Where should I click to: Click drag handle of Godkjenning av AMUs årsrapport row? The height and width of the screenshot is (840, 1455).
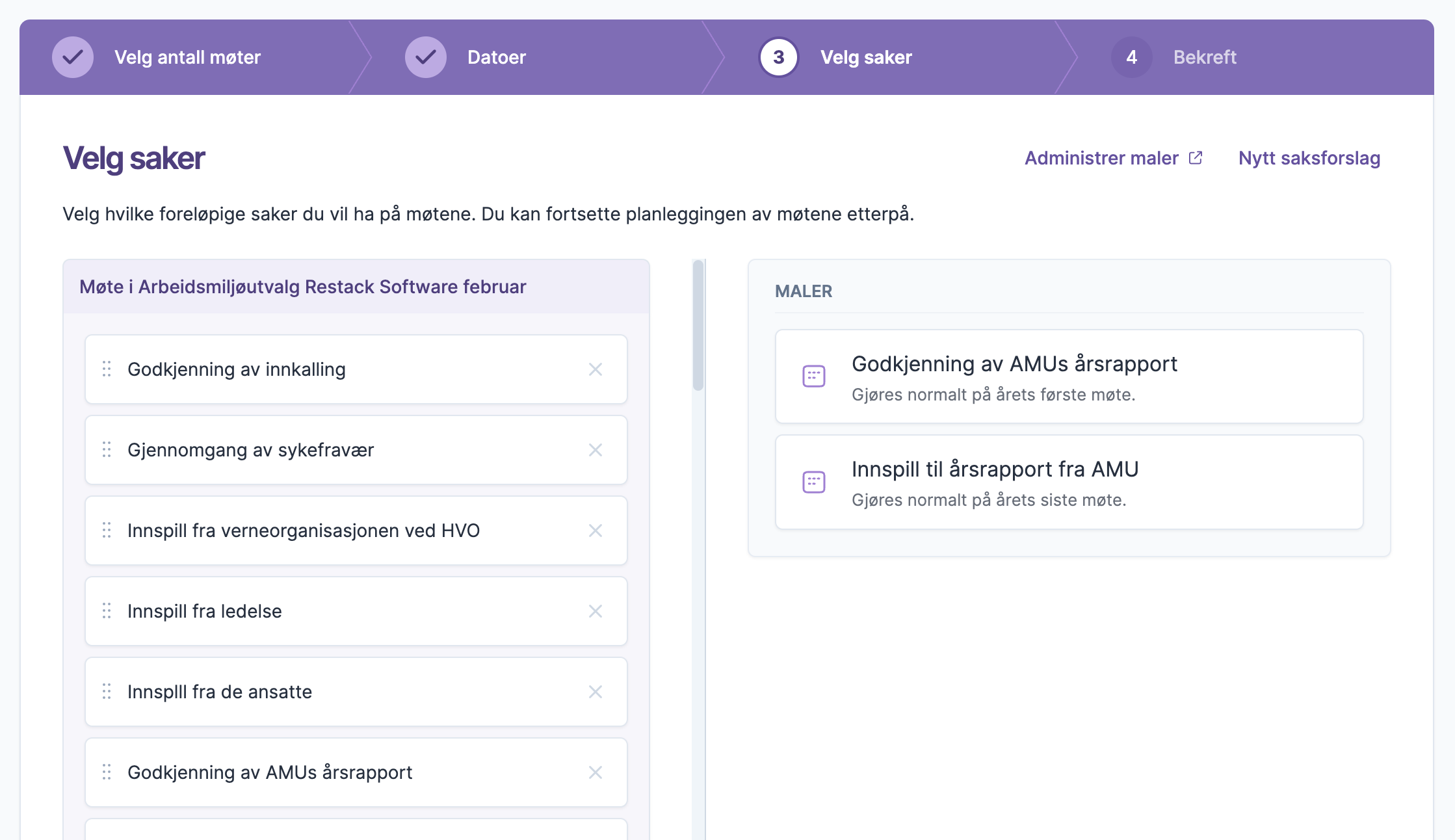[x=107, y=772]
